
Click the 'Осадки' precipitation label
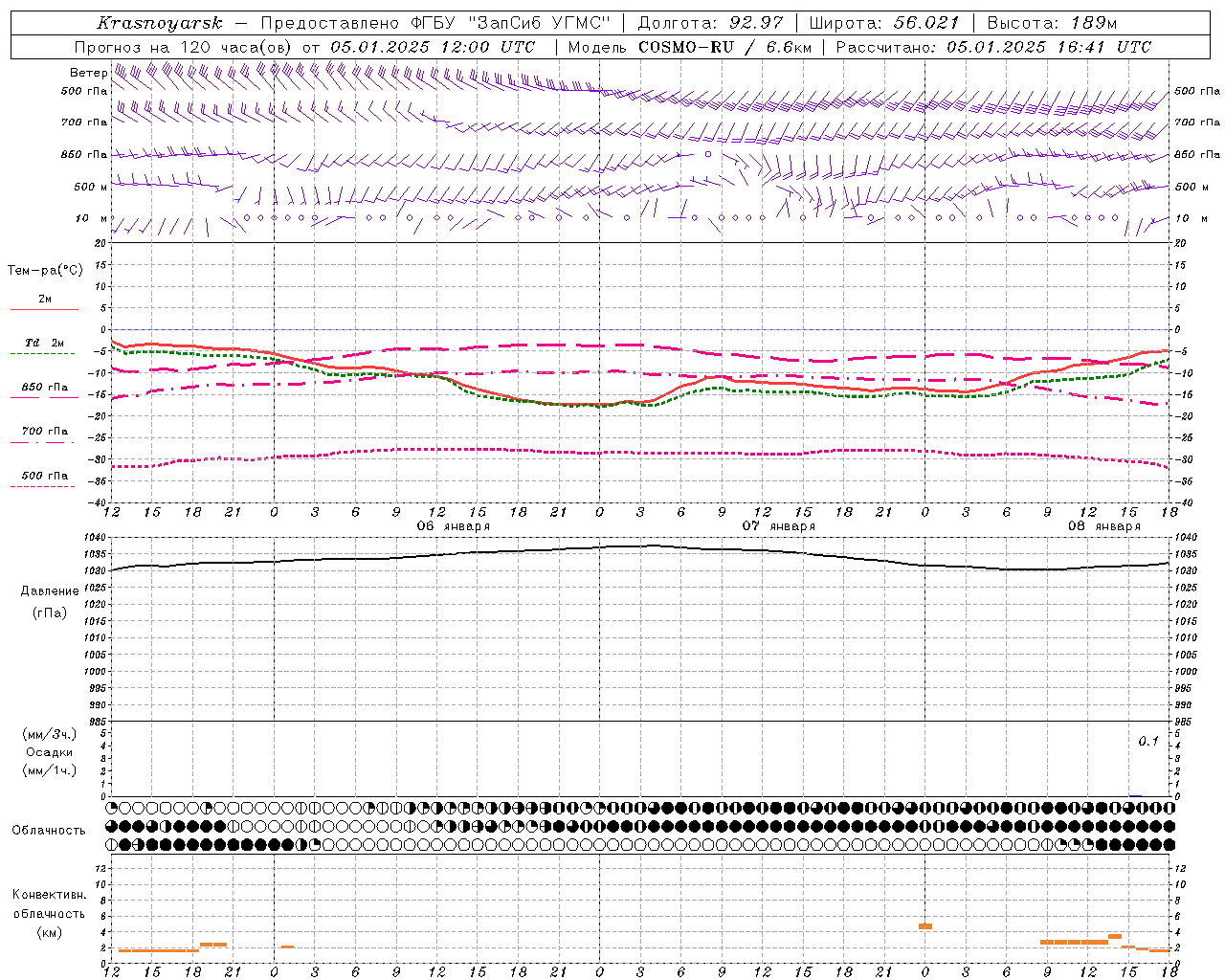click(50, 752)
